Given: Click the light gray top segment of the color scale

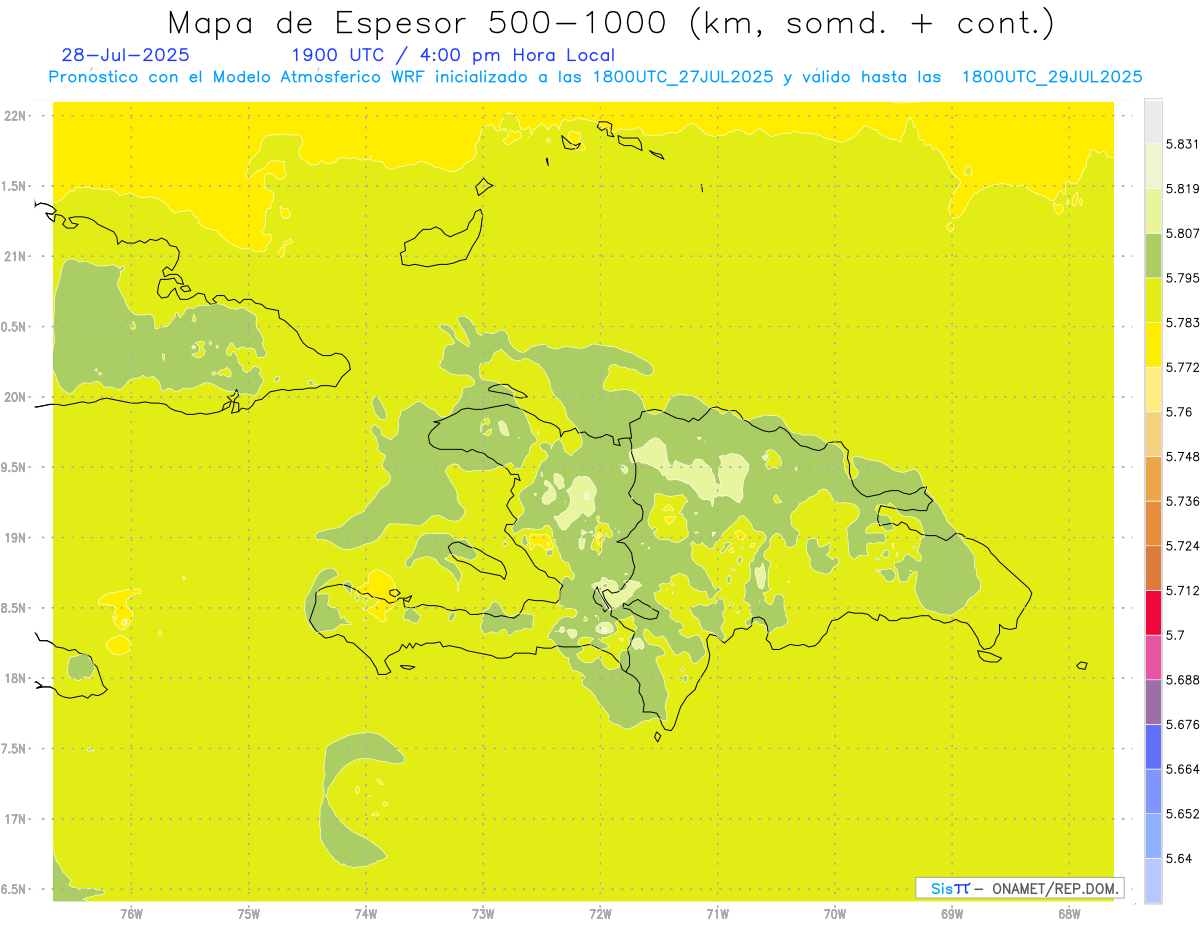Looking at the screenshot, I should point(1153,121).
